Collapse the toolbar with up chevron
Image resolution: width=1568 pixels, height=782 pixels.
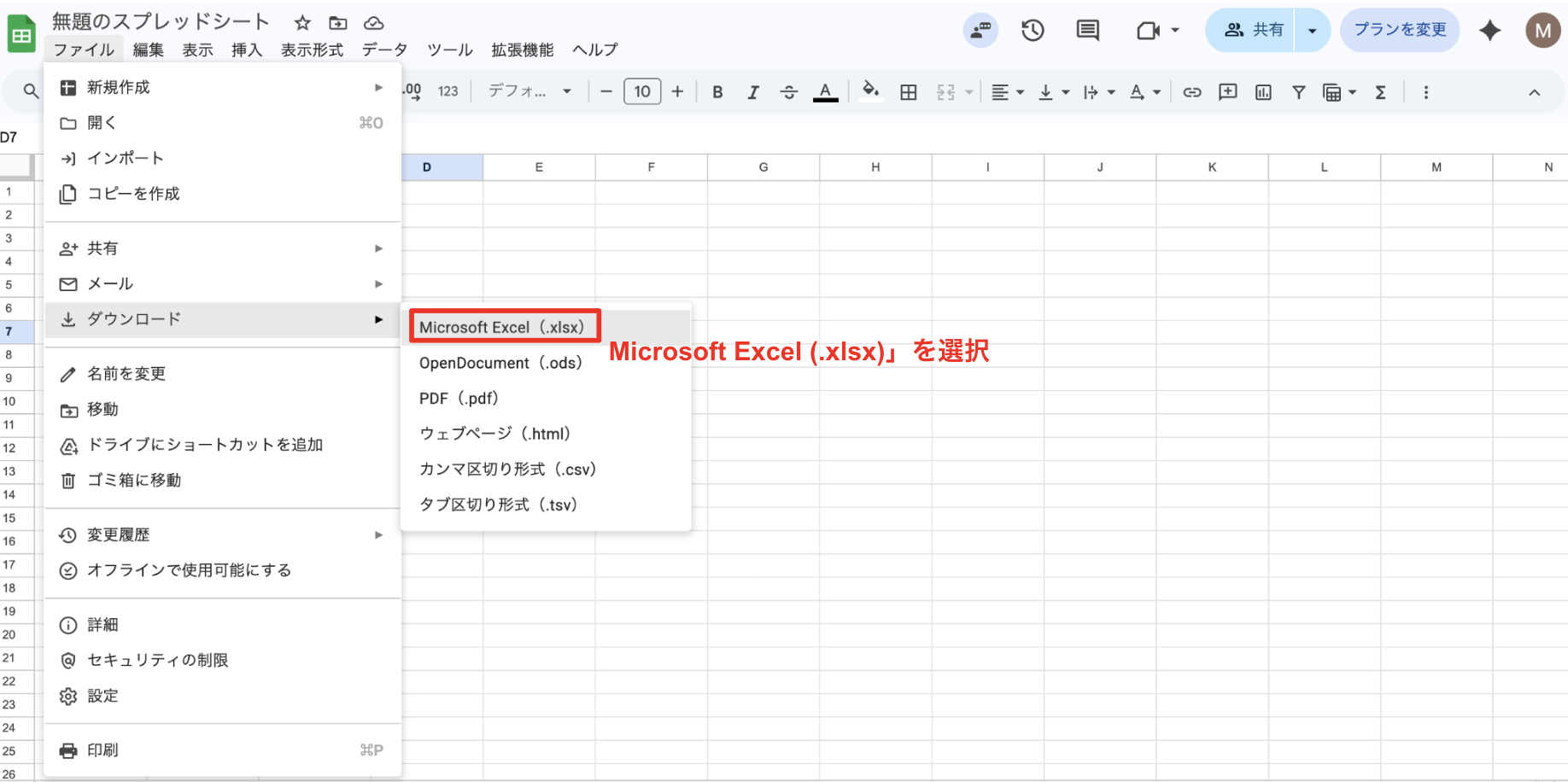click(x=1534, y=92)
